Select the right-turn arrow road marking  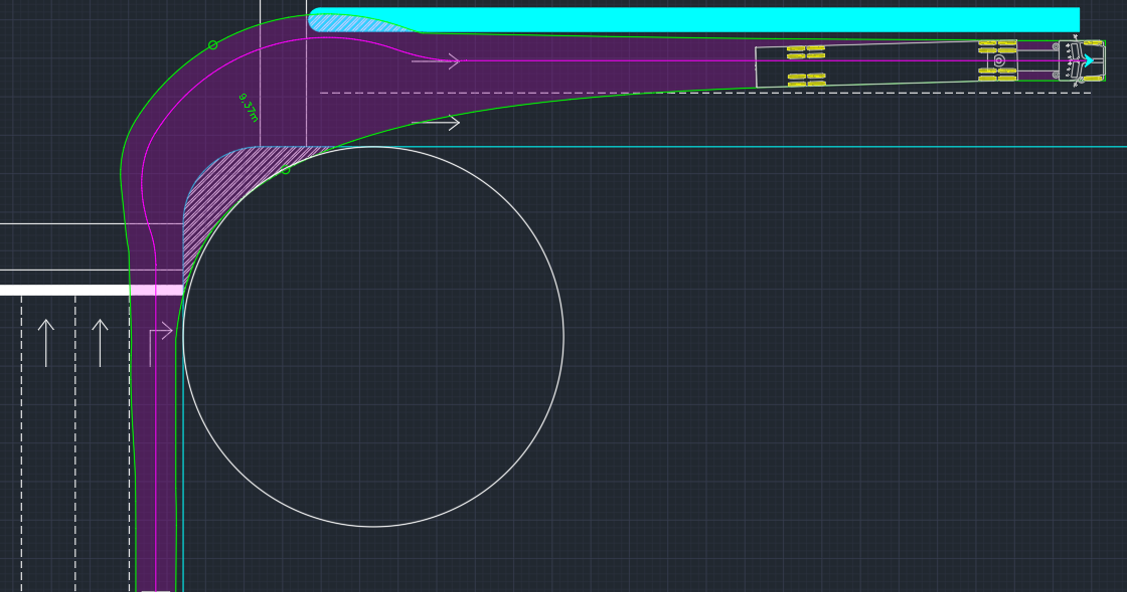(x=158, y=342)
